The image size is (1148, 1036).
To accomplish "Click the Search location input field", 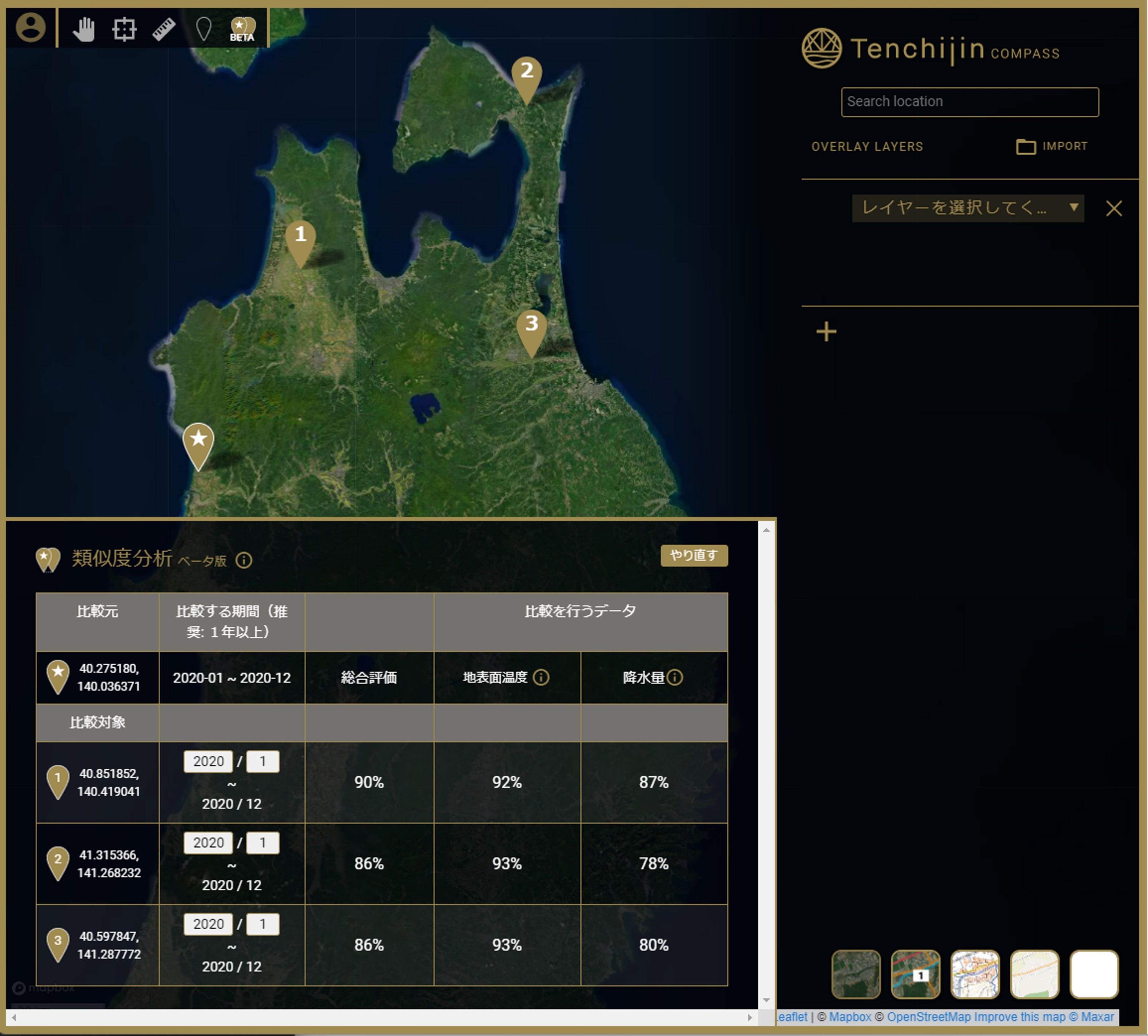I will click(969, 102).
